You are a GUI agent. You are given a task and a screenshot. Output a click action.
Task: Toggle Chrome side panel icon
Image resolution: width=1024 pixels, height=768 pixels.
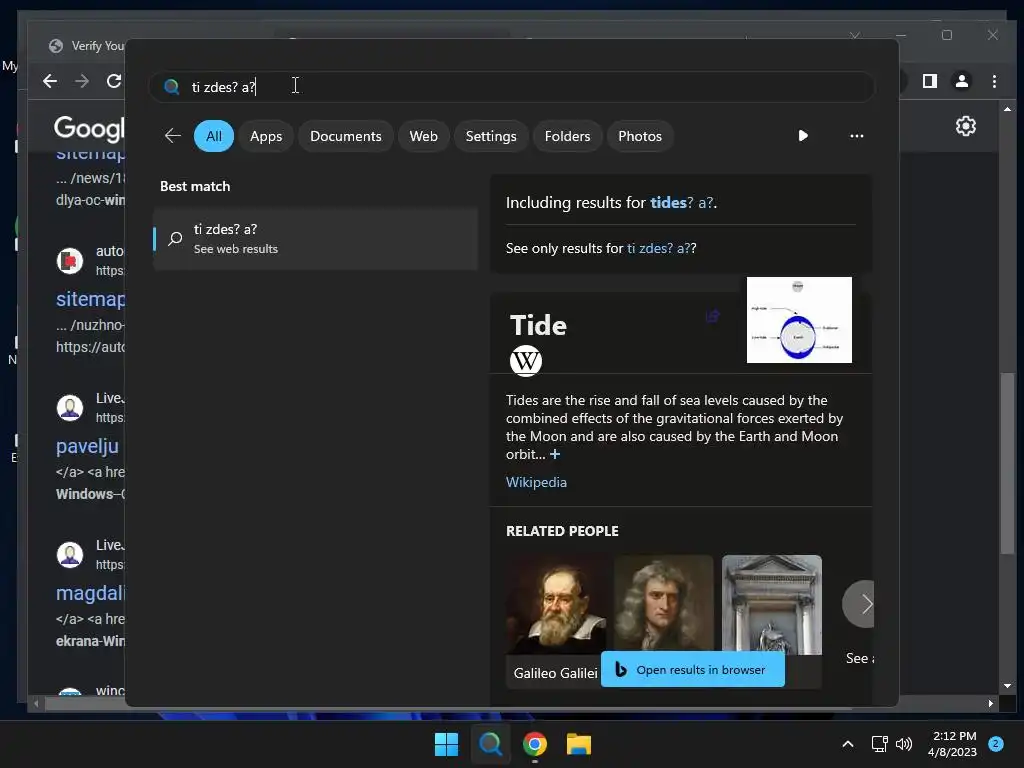tap(930, 81)
